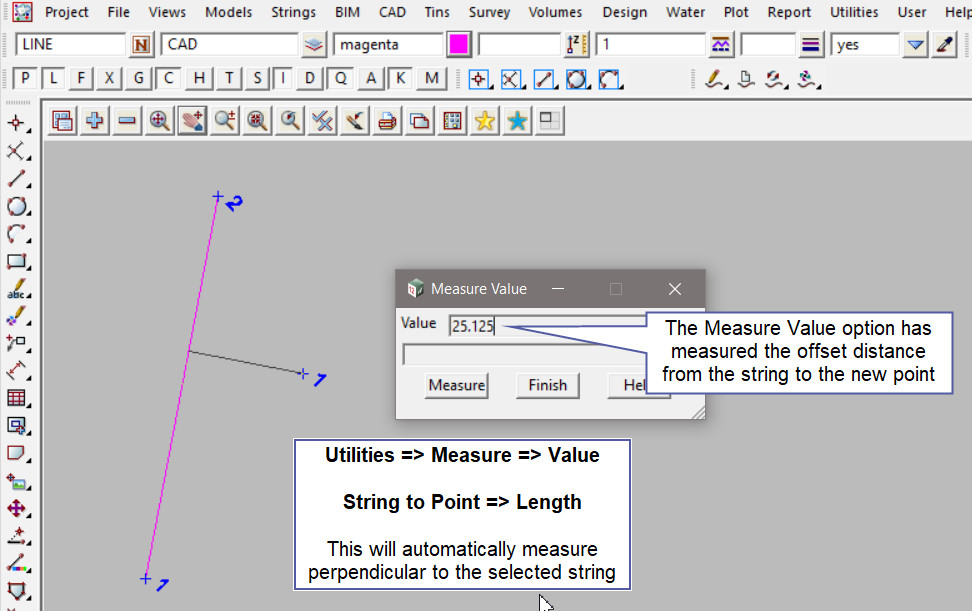Toggle the P snap button
972x611 pixels.
(x=26, y=79)
